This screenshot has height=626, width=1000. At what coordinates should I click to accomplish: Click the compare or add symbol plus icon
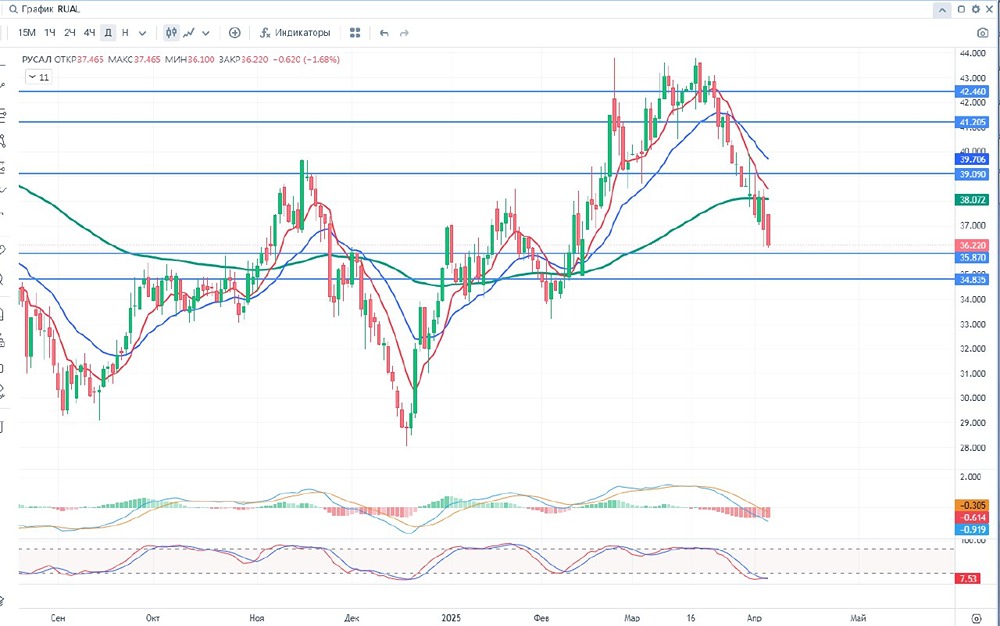pos(235,33)
